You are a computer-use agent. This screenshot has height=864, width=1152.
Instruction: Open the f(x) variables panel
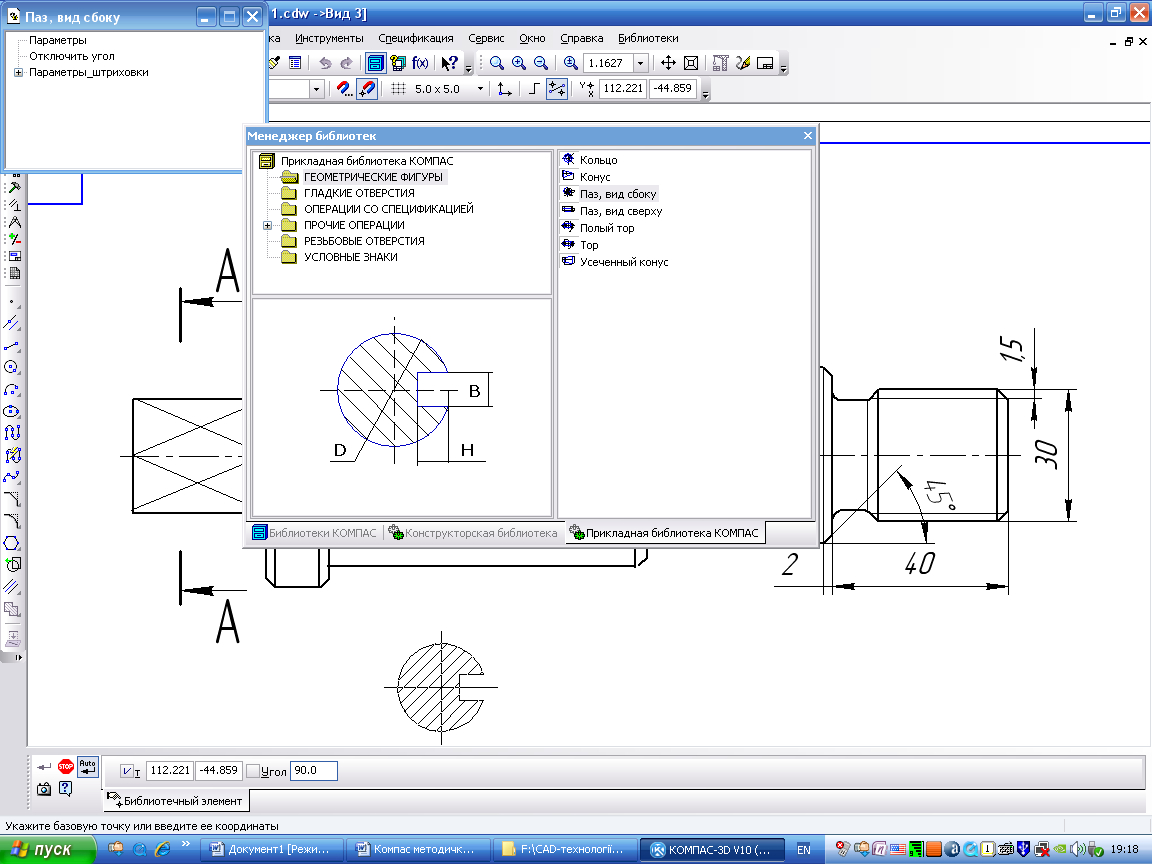421,63
